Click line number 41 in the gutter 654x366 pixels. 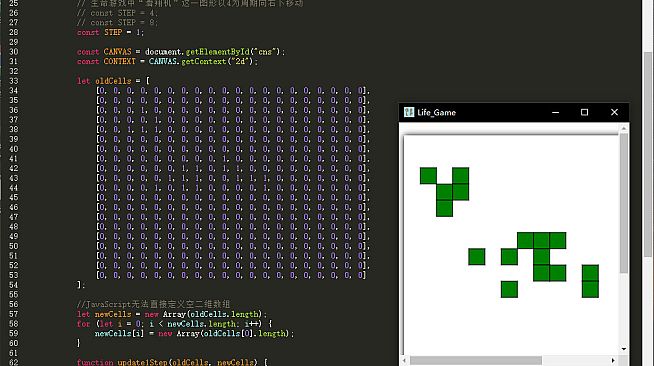coord(14,158)
